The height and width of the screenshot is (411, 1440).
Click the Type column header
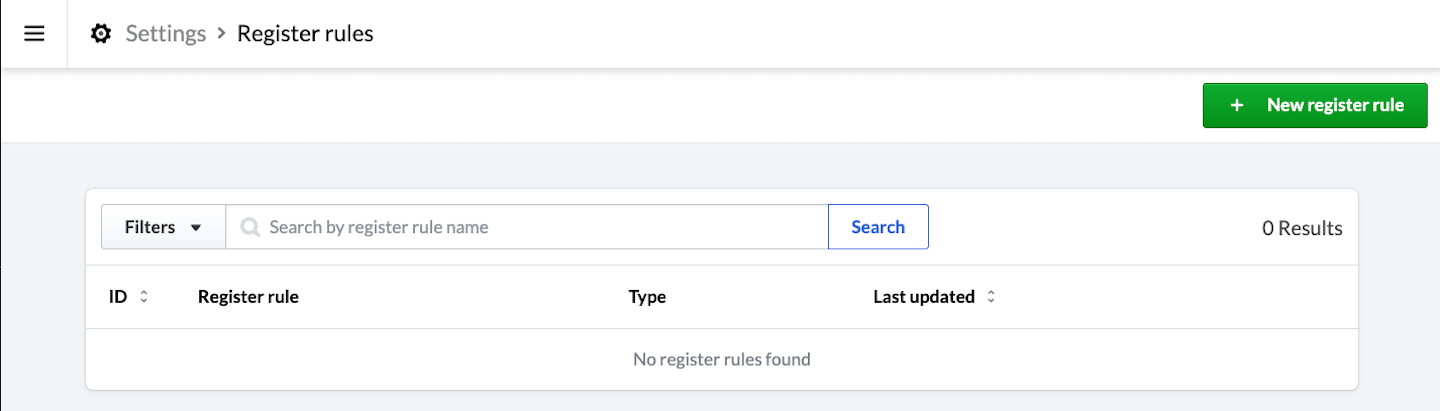click(x=647, y=297)
